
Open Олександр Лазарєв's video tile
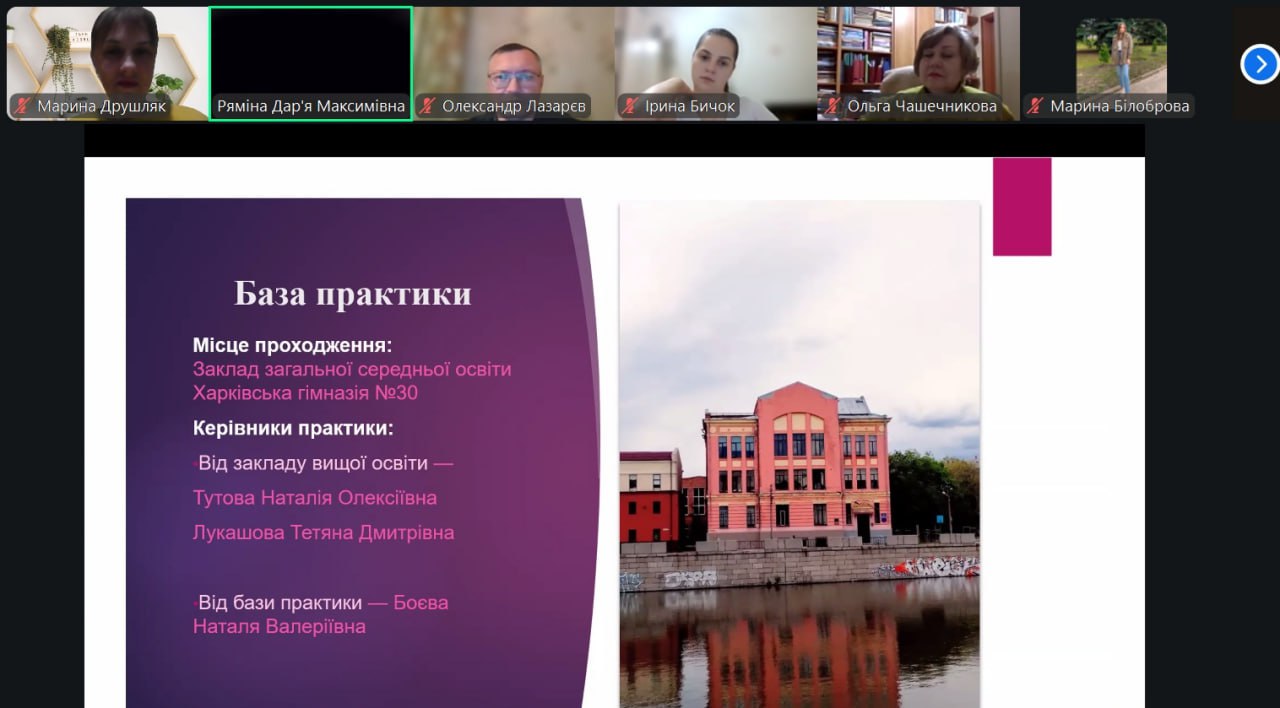[x=514, y=52]
